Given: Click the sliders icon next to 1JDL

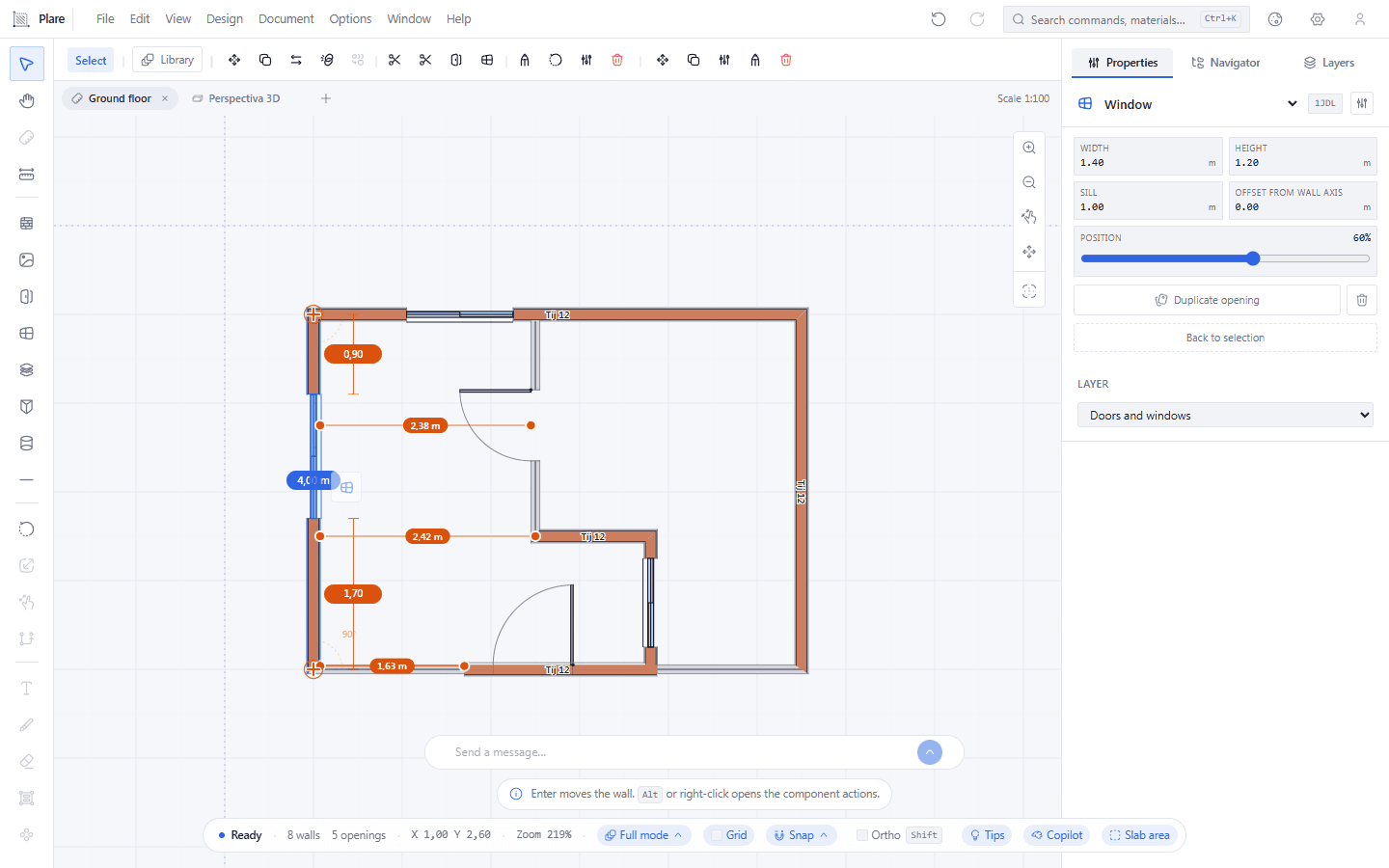Looking at the screenshot, I should (1362, 103).
